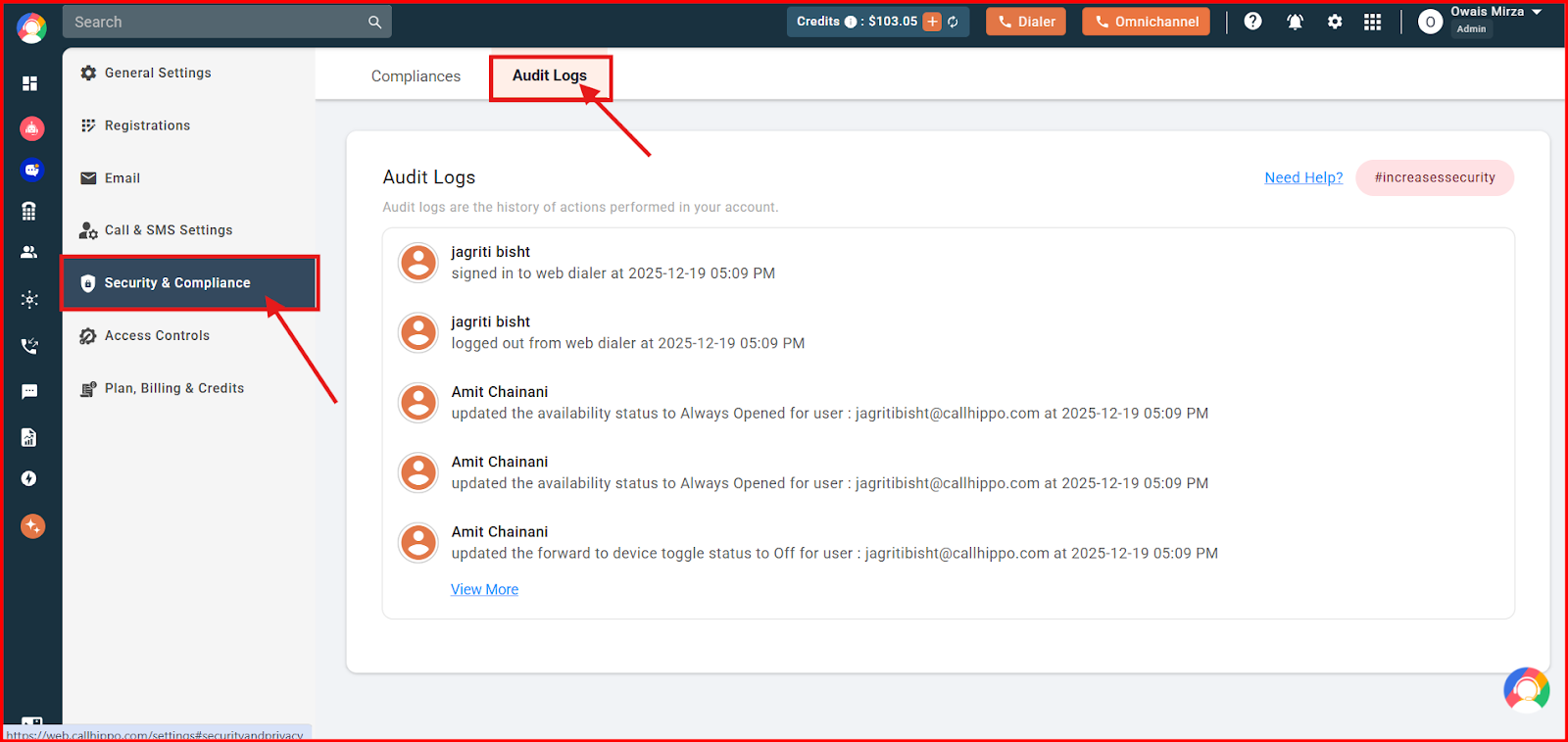Click the user avatar circle 'O'

(1430, 22)
